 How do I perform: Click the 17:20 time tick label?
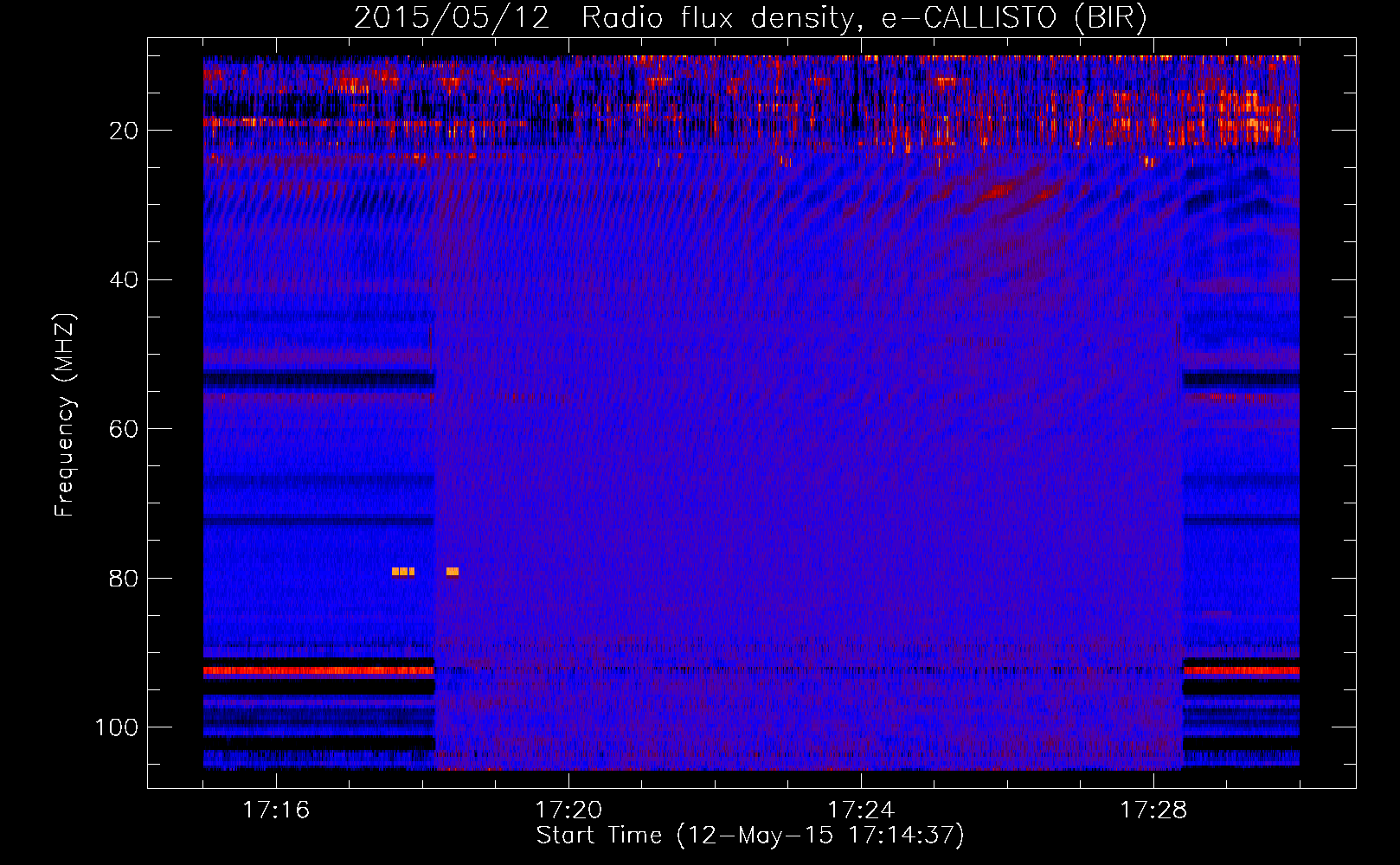[568, 810]
